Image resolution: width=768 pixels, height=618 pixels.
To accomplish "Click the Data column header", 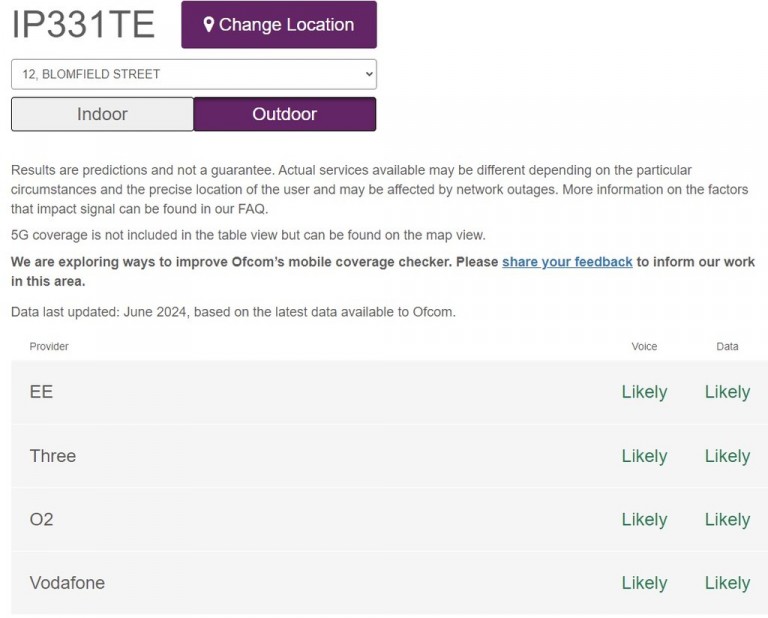I will 727,347.
